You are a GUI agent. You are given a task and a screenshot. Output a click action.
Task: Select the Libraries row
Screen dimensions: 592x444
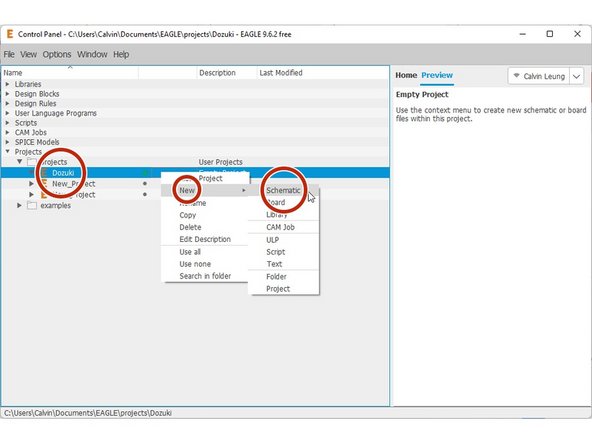195,84
